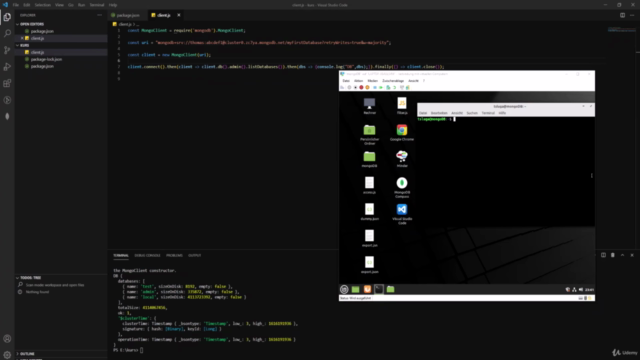Click line 7 of the code editor
This screenshot has height=360, width=640.
(x=285, y=67)
